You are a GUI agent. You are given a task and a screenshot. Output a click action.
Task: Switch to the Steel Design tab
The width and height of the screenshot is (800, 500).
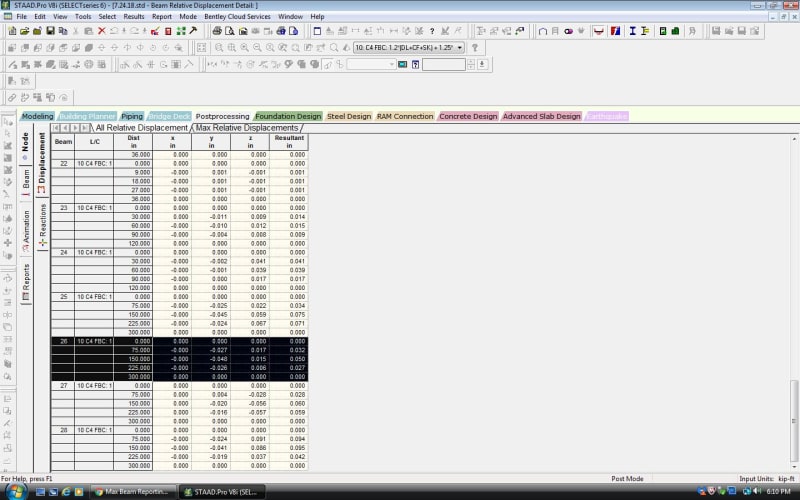[349, 116]
